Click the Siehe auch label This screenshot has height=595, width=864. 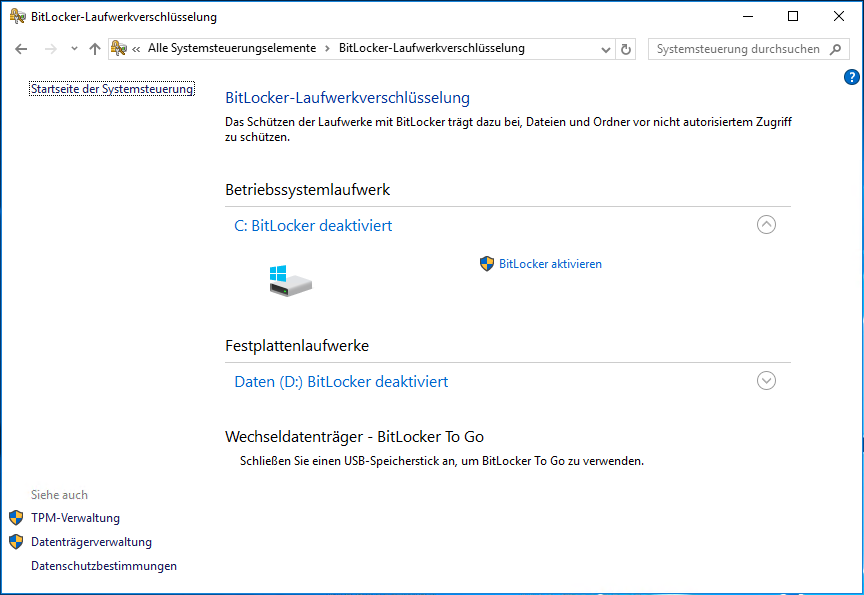(59, 495)
